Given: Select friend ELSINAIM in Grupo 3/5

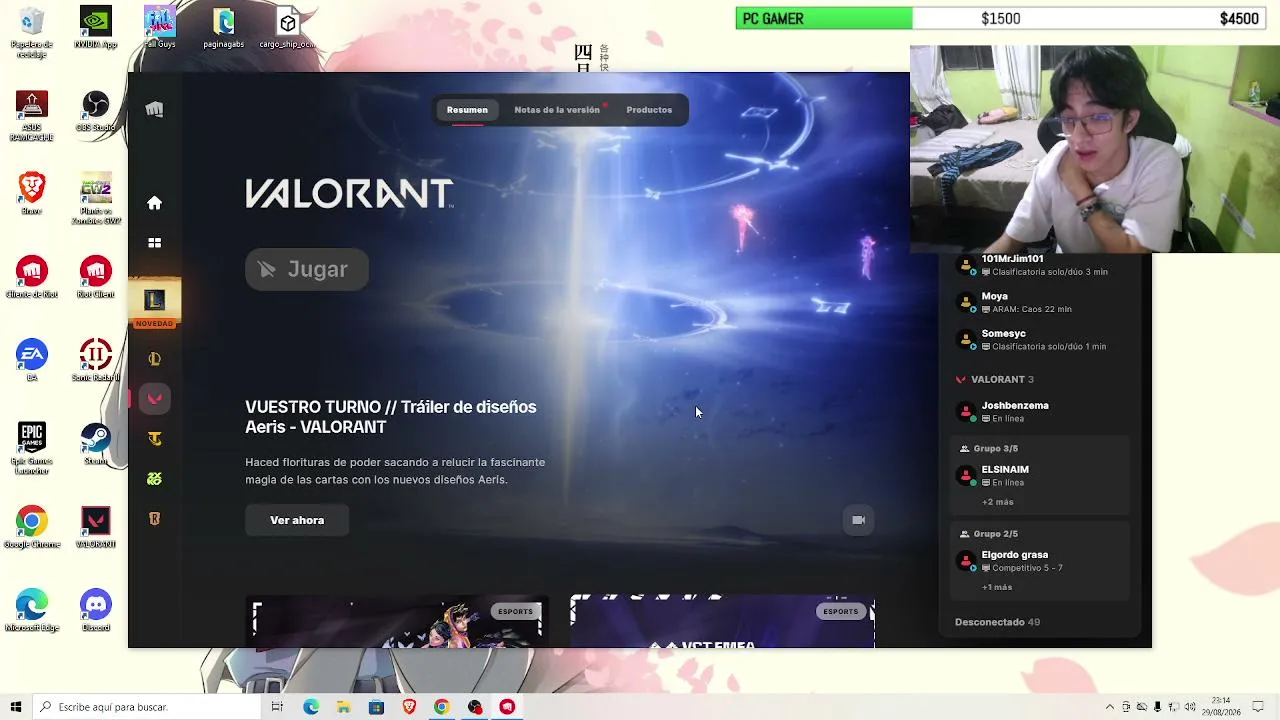Looking at the screenshot, I should pos(1040,476).
